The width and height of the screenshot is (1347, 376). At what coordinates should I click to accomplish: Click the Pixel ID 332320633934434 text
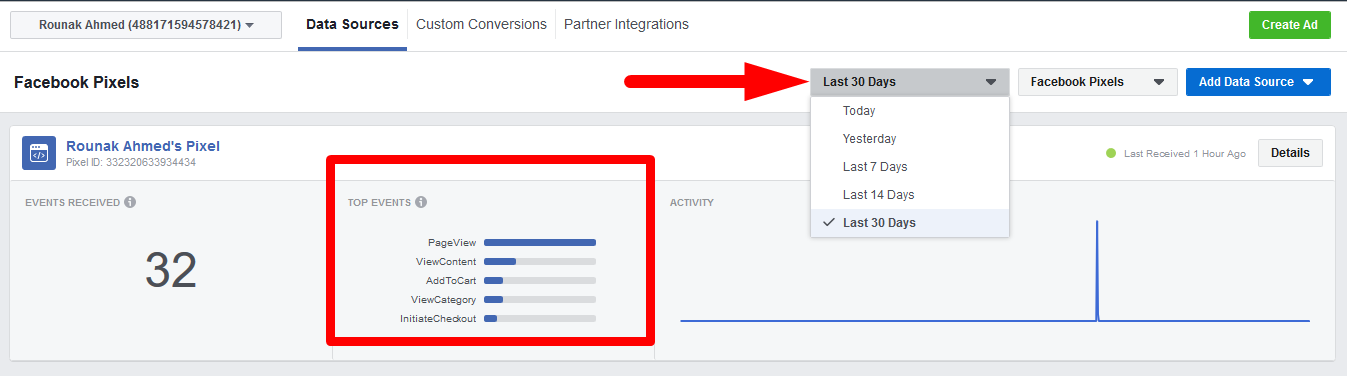pos(131,162)
